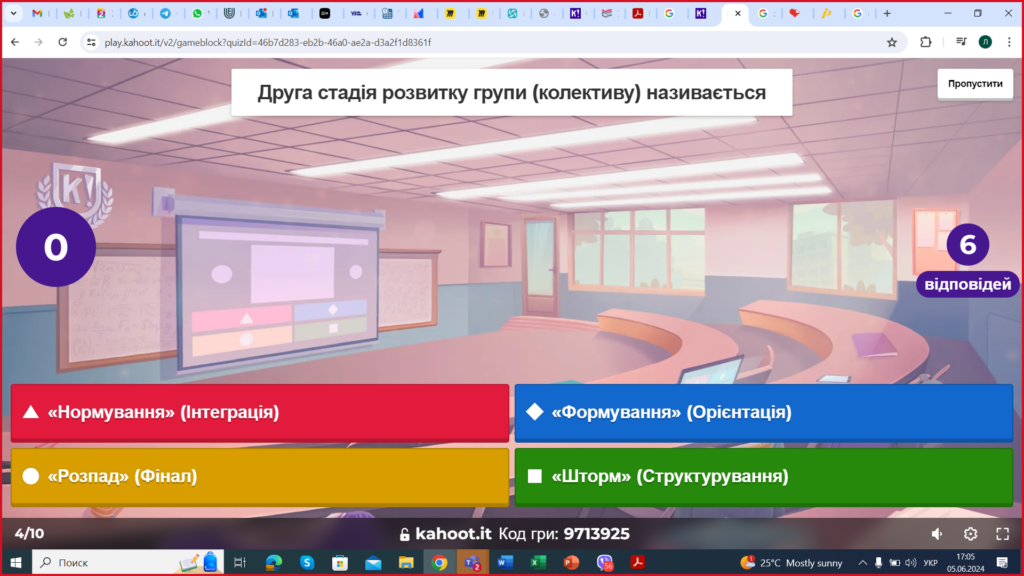The image size is (1024, 576).
Task: Open the Chrome three-dot menu
Action: (1008, 42)
